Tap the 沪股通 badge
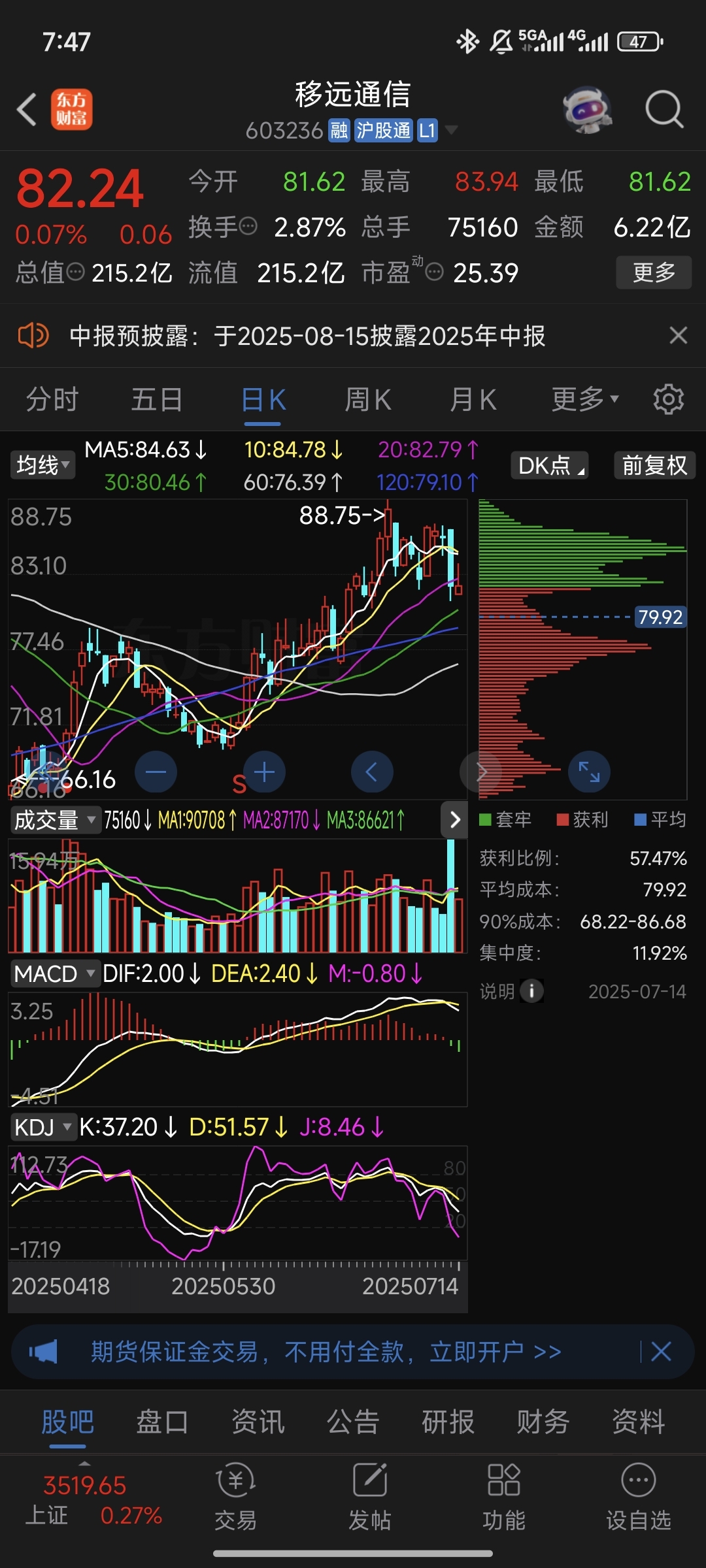 pyautogui.click(x=384, y=131)
